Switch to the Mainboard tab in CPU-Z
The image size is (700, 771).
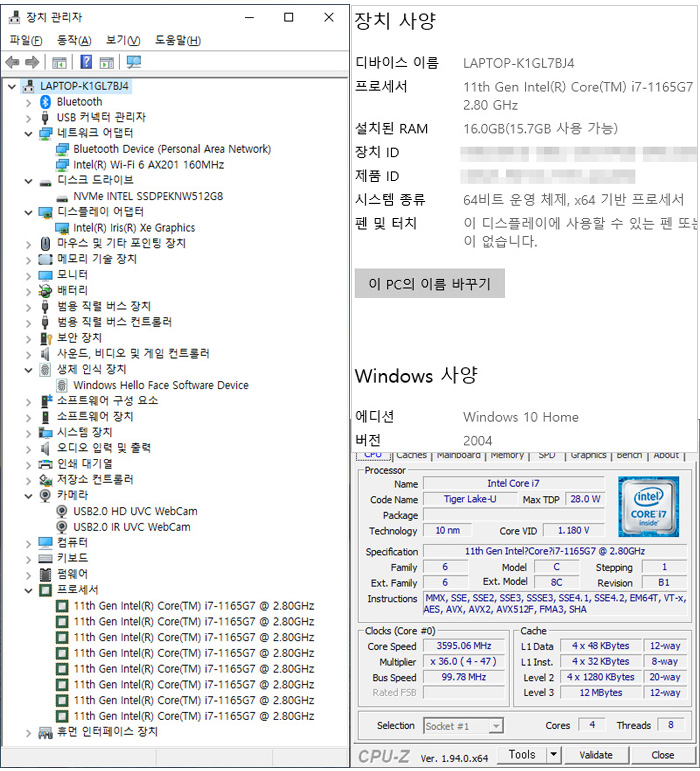[x=459, y=455]
